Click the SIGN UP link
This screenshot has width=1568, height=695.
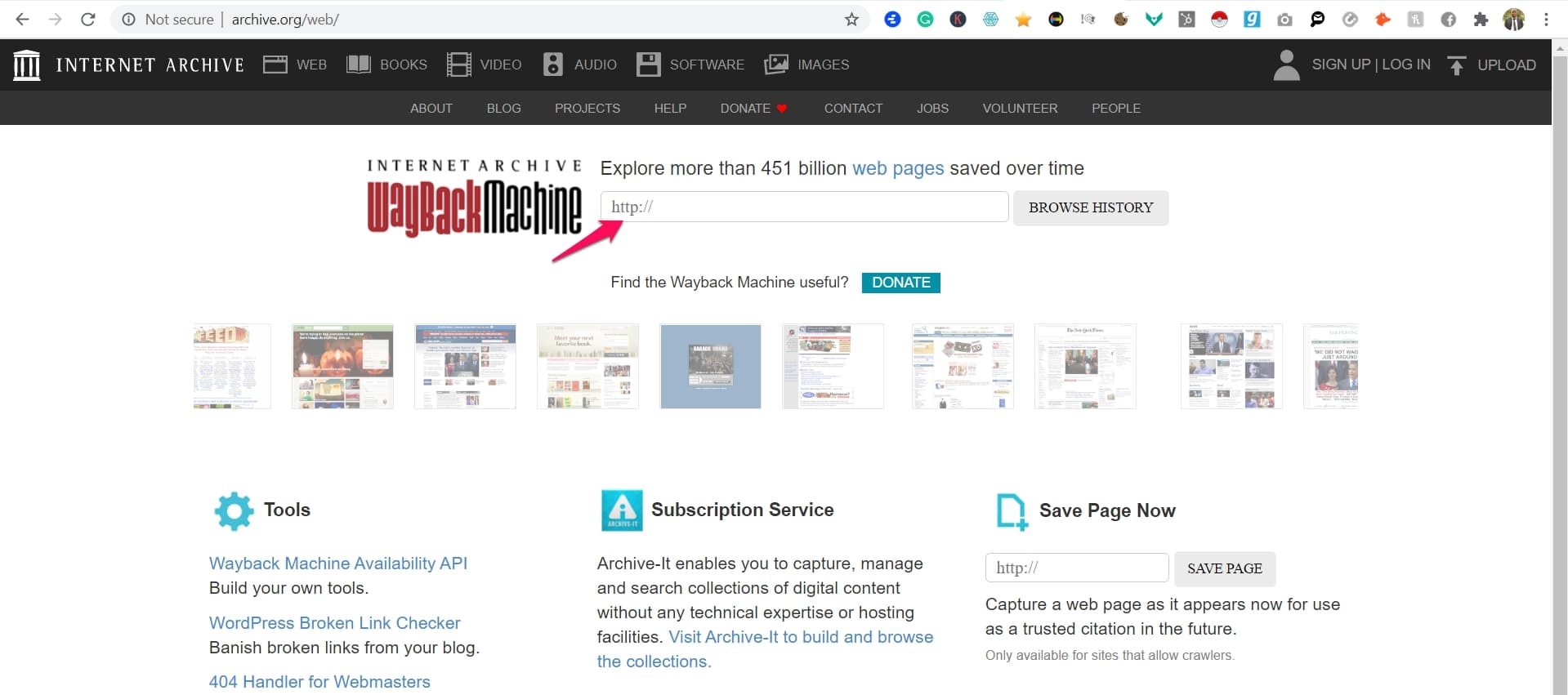[x=1340, y=65]
